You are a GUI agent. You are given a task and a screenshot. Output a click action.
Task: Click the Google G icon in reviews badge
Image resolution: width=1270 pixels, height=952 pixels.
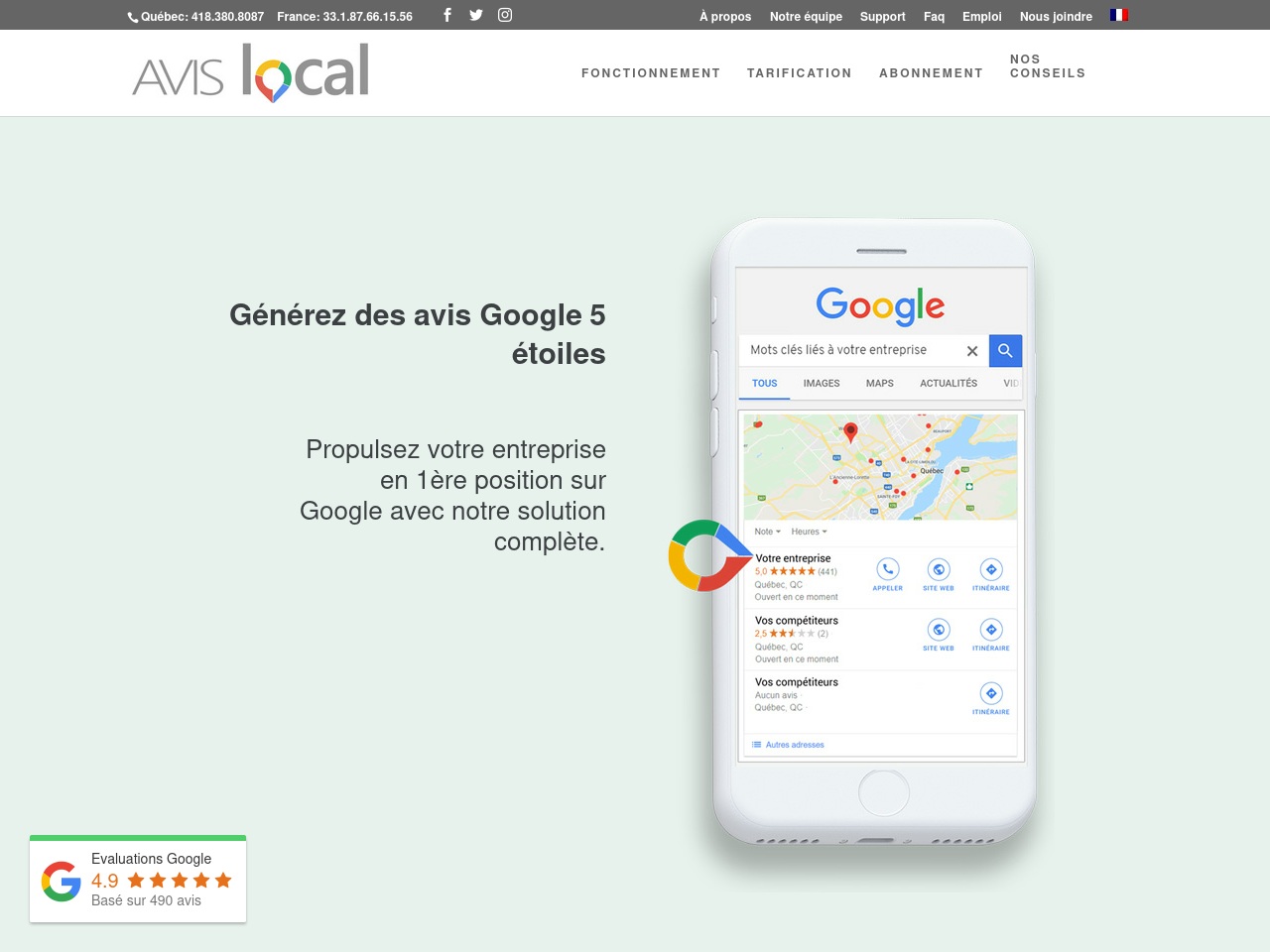click(62, 881)
